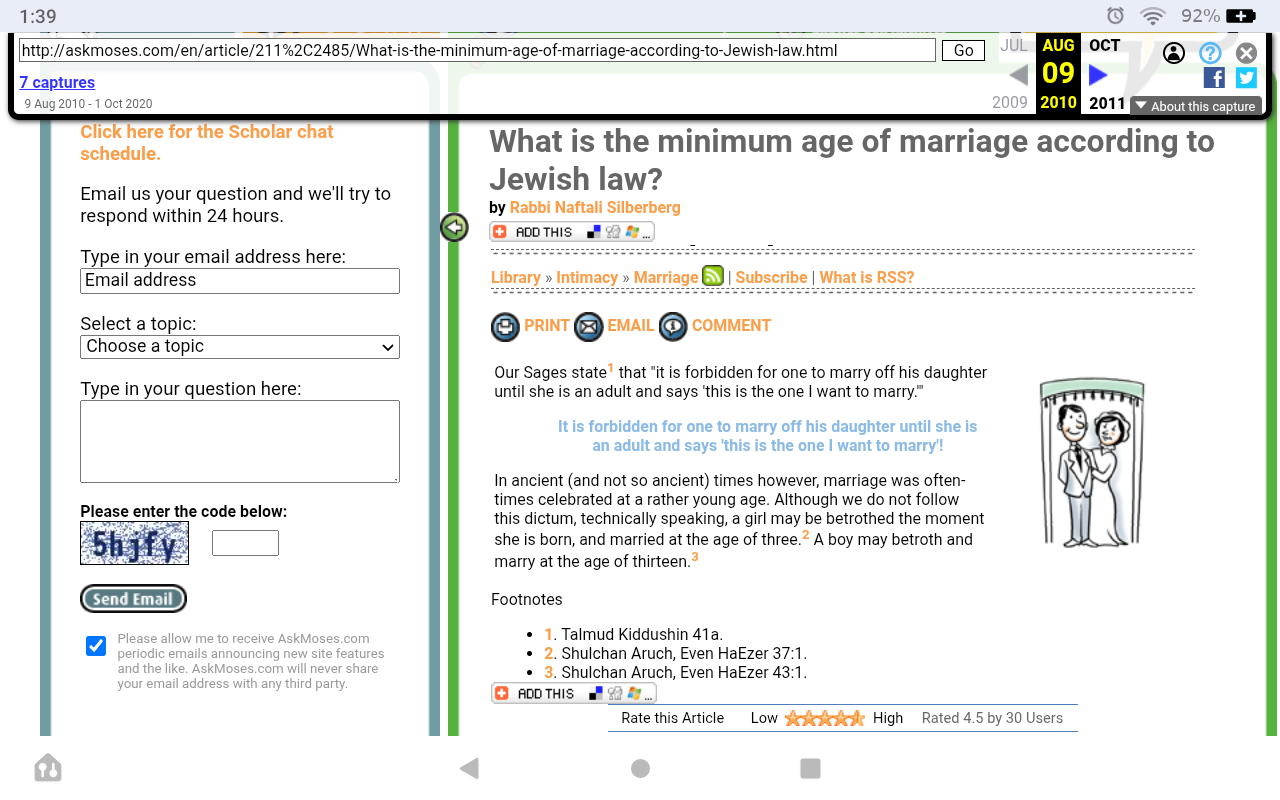Image resolution: width=1280 pixels, height=800 pixels.
Task: Open the Choose a topic dropdown
Action: [x=240, y=347]
